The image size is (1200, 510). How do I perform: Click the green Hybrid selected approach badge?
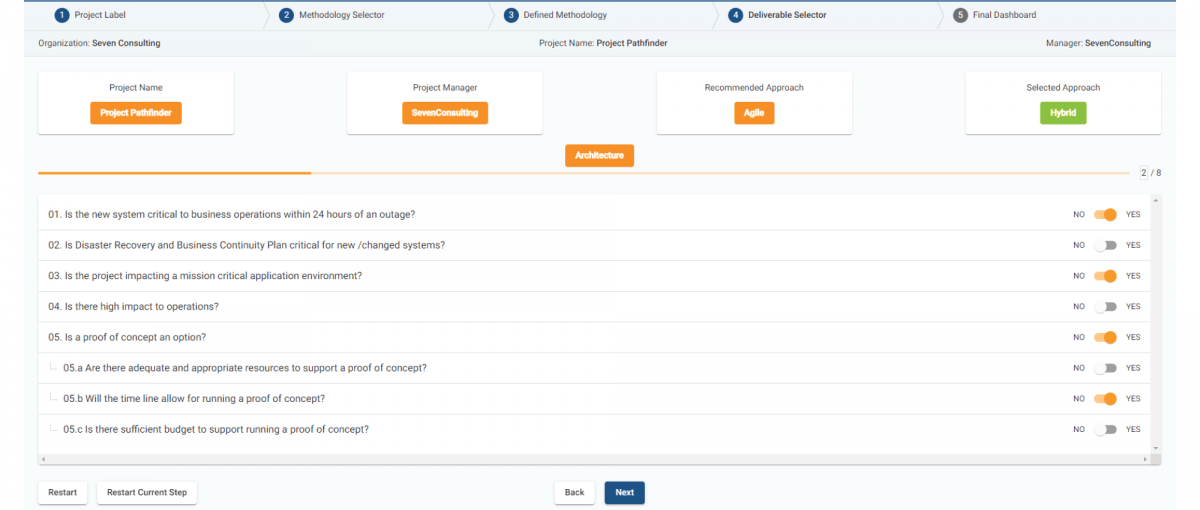(1063, 113)
